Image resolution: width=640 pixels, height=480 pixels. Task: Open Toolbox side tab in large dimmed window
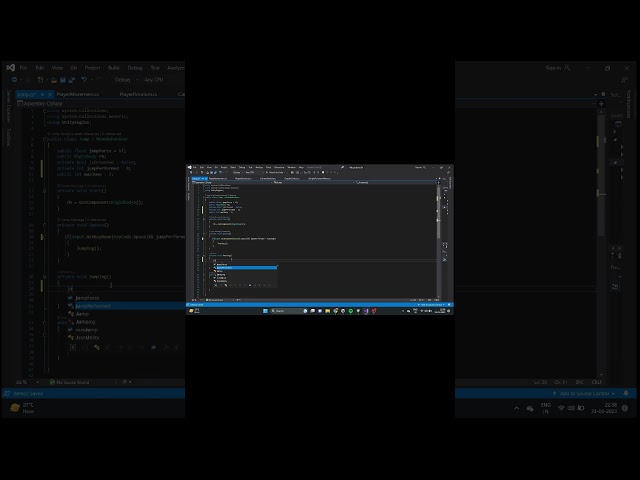point(9,137)
